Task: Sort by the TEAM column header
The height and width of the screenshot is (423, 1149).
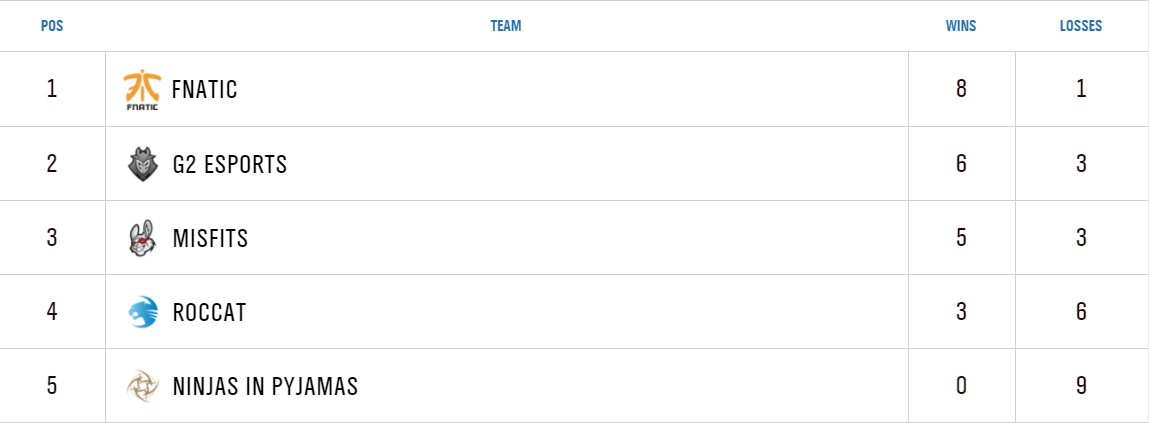Action: coord(506,26)
